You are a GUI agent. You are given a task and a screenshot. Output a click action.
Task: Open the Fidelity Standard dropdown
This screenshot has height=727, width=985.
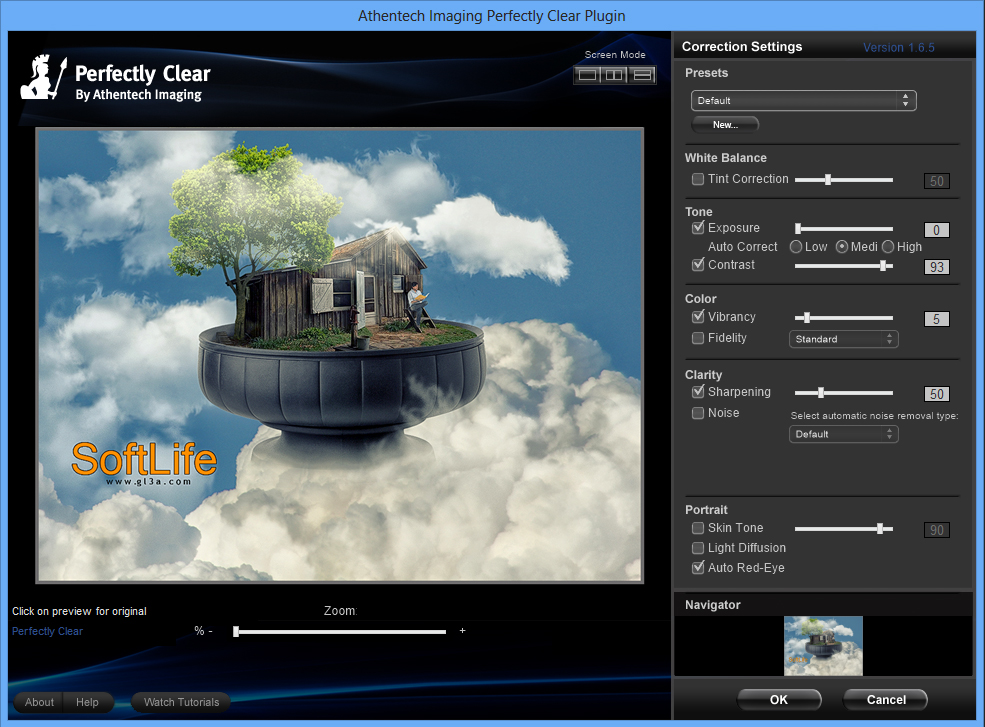pos(844,339)
